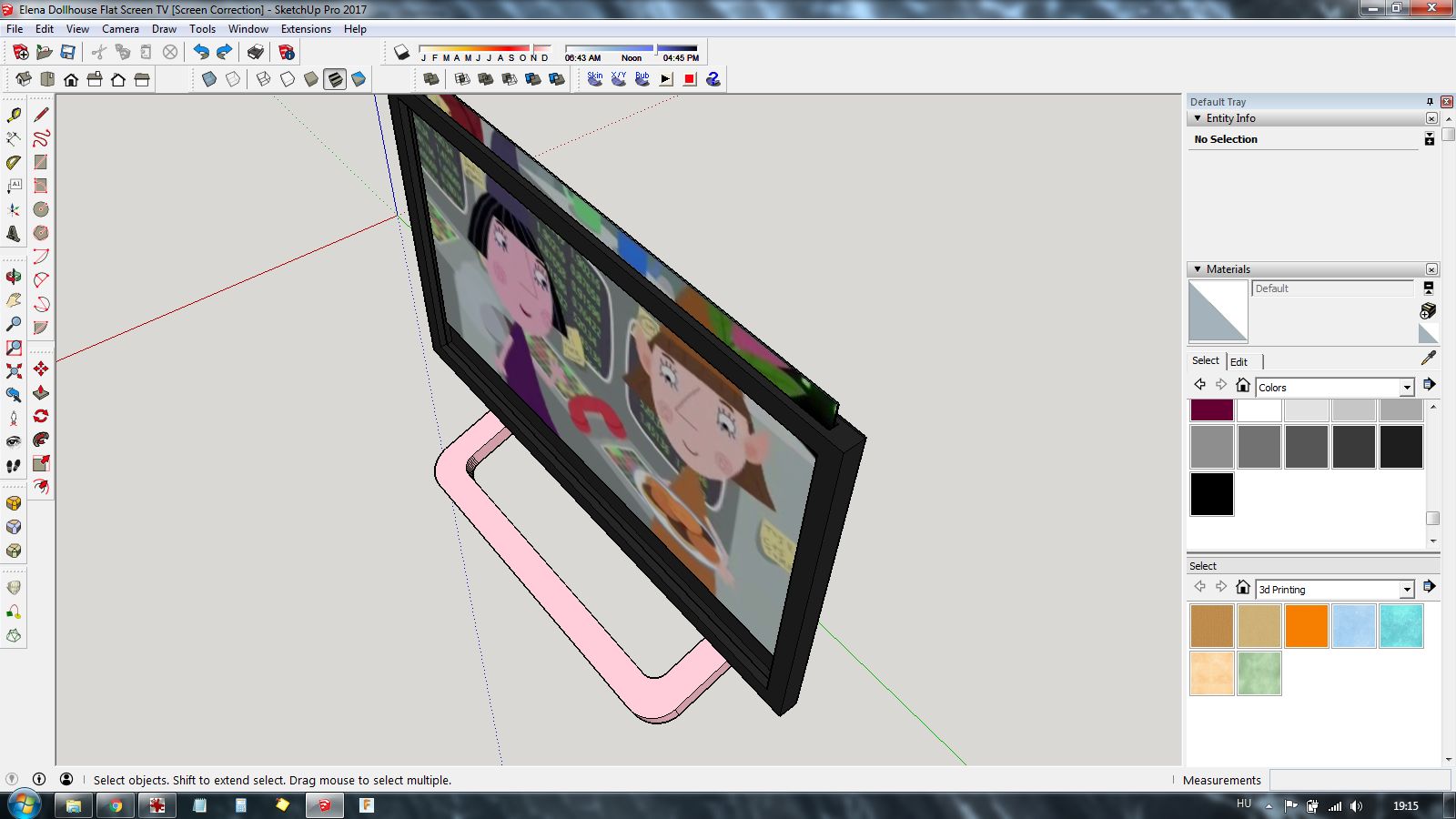1456x819 pixels.
Task: Click the Undo arrow in toolbar
Action: [x=201, y=52]
